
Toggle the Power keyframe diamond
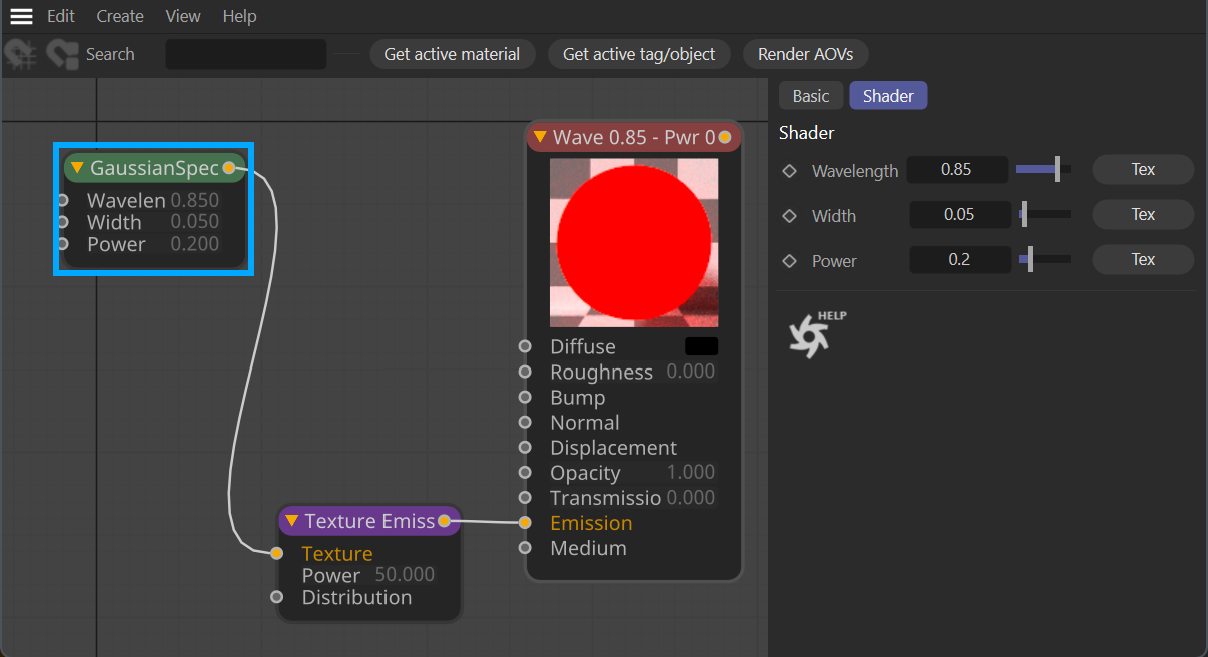click(789, 261)
